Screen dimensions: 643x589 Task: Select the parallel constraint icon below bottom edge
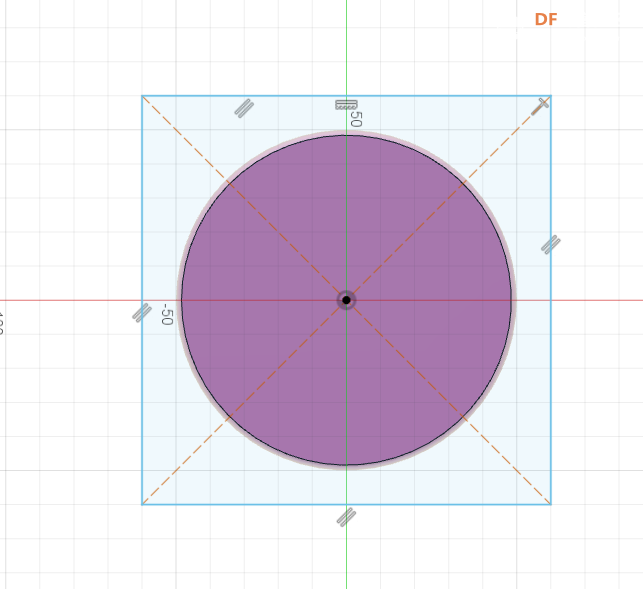coord(347,517)
